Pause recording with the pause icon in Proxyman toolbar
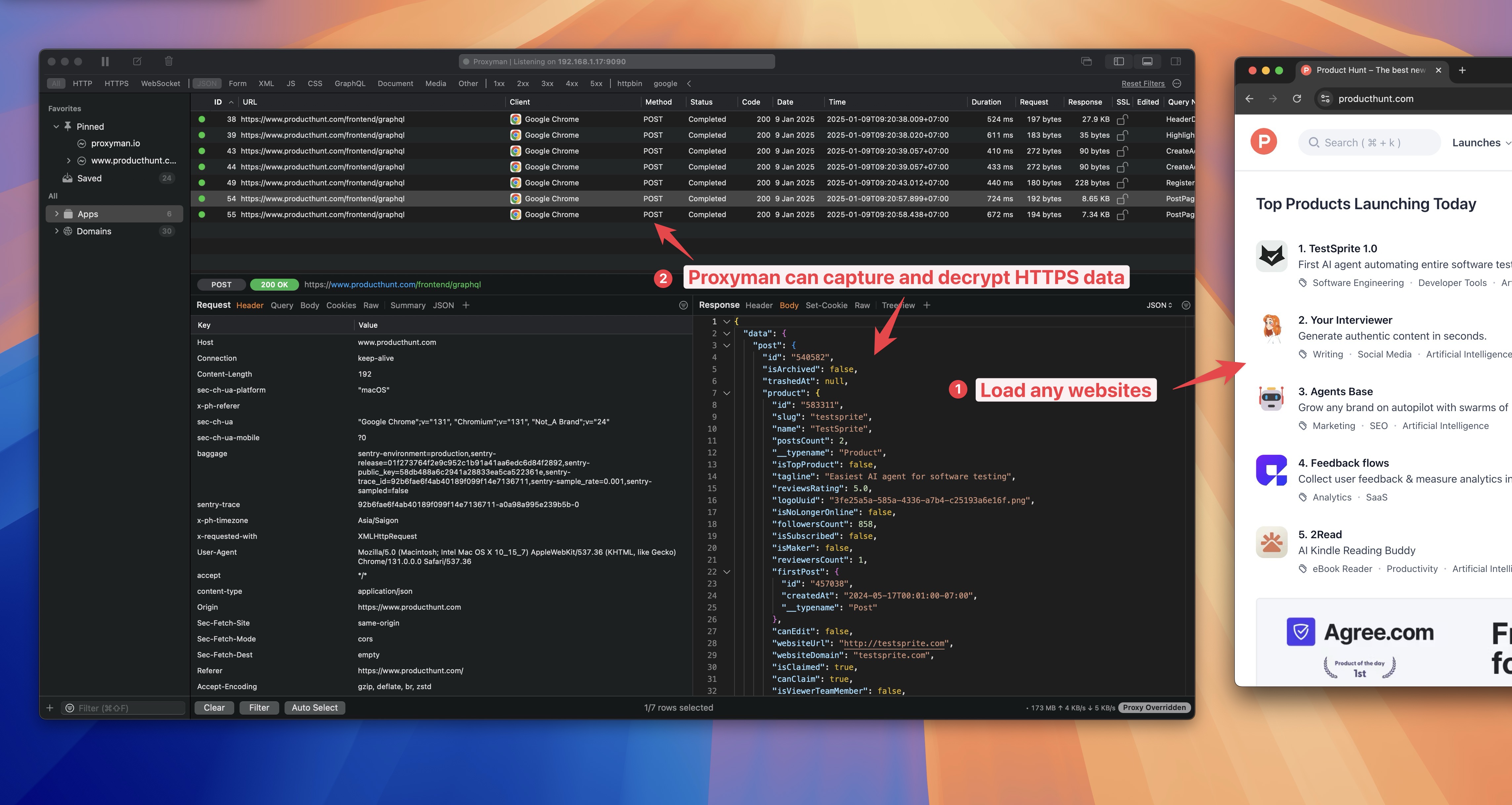 click(x=105, y=61)
